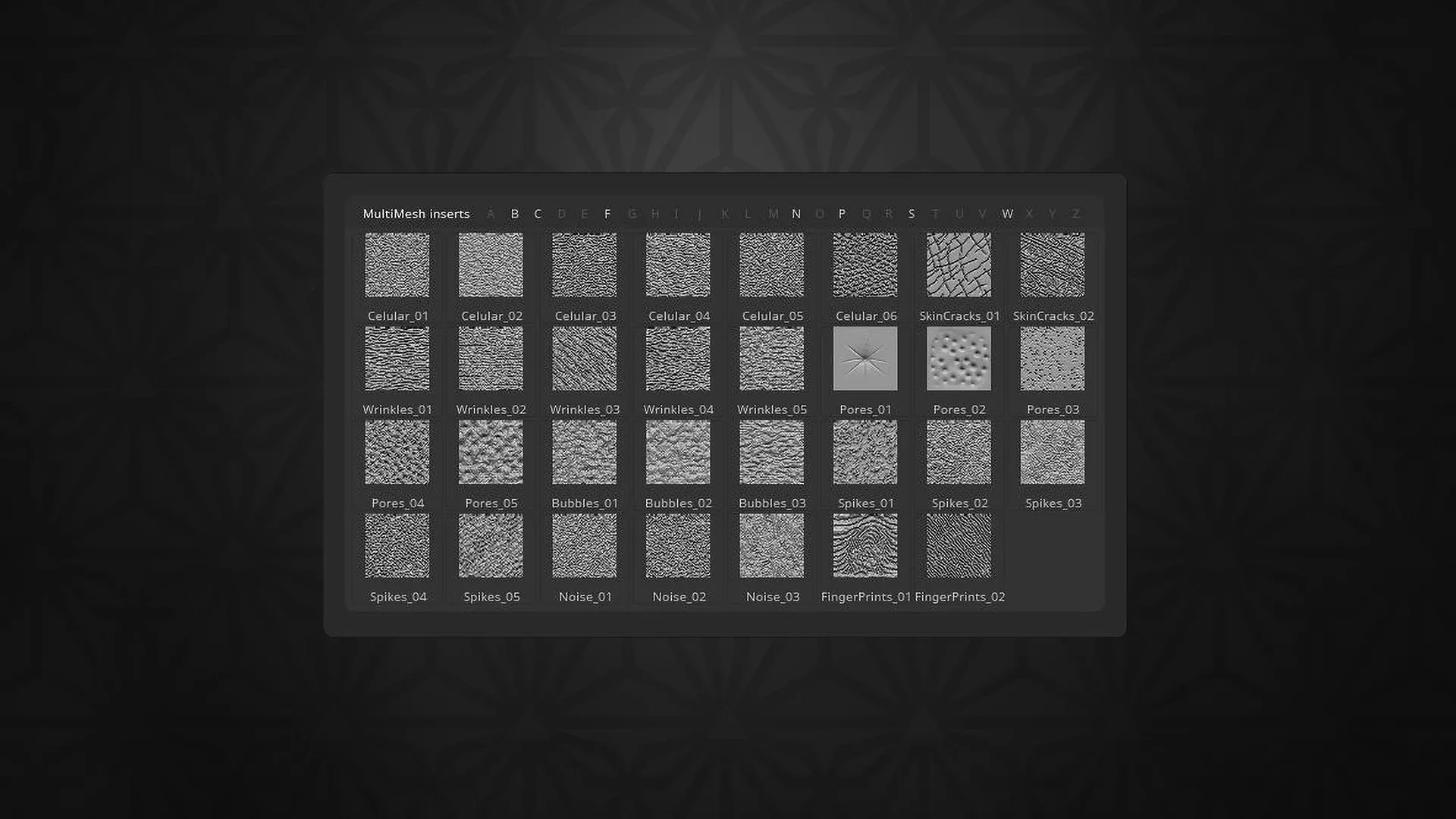Filter the list by letter N
The height and width of the screenshot is (819, 1456).
point(796,214)
